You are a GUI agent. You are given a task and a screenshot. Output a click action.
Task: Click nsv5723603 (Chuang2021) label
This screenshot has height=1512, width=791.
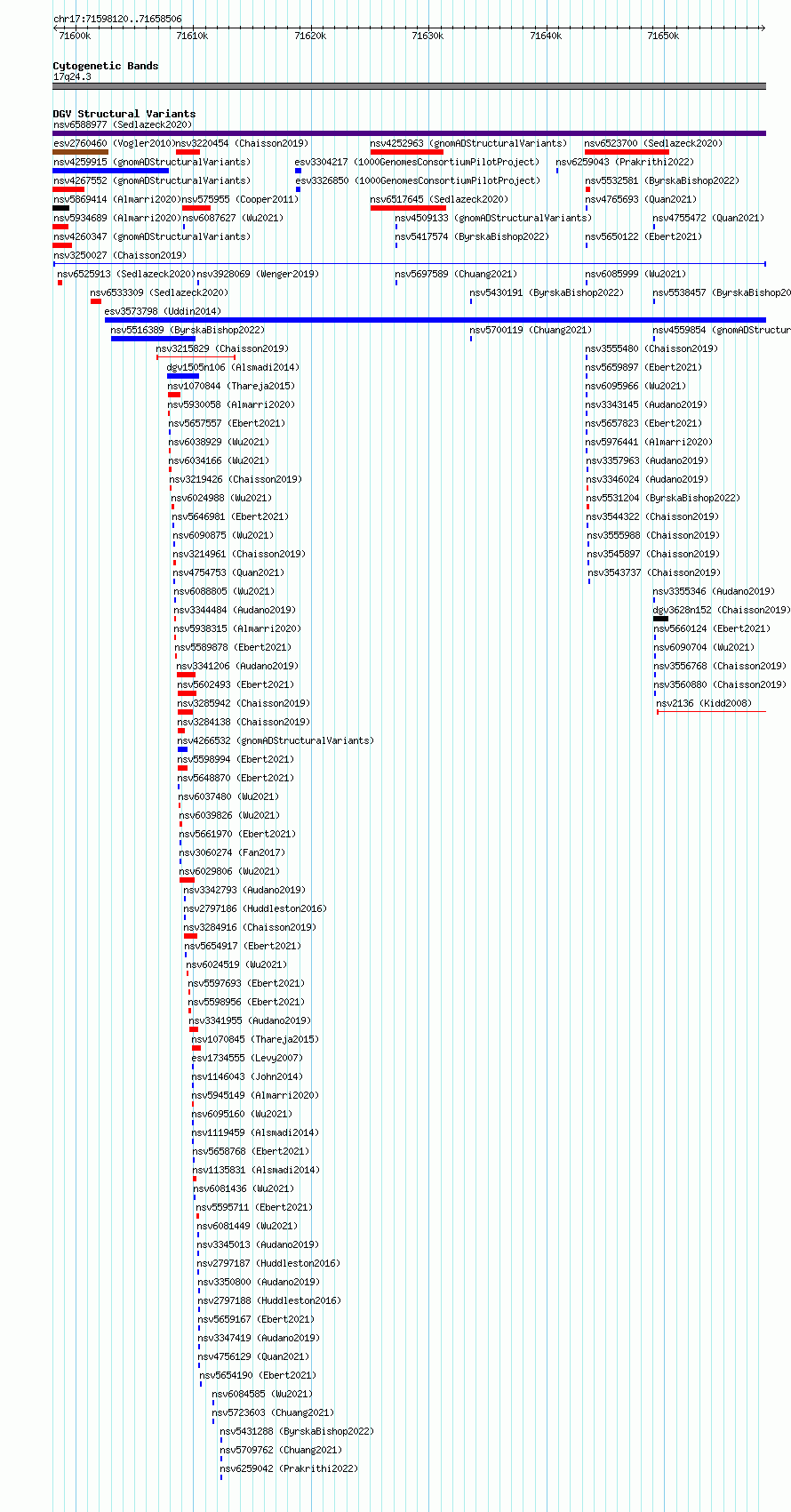(273, 1413)
